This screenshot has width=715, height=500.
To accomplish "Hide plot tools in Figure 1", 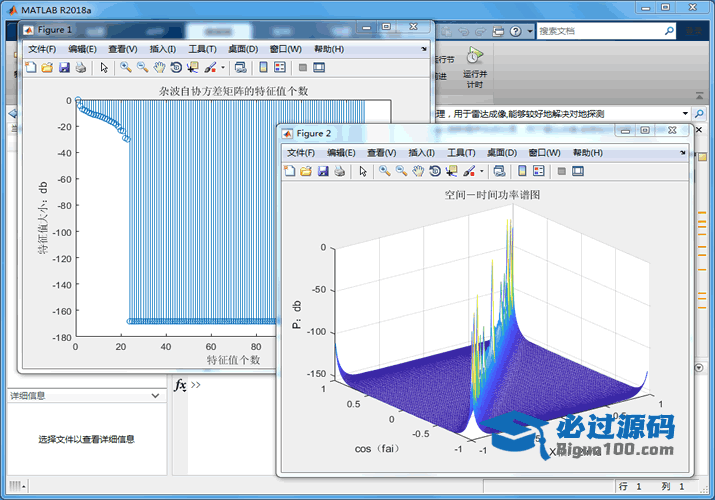I will pyautogui.click(x=302, y=67).
